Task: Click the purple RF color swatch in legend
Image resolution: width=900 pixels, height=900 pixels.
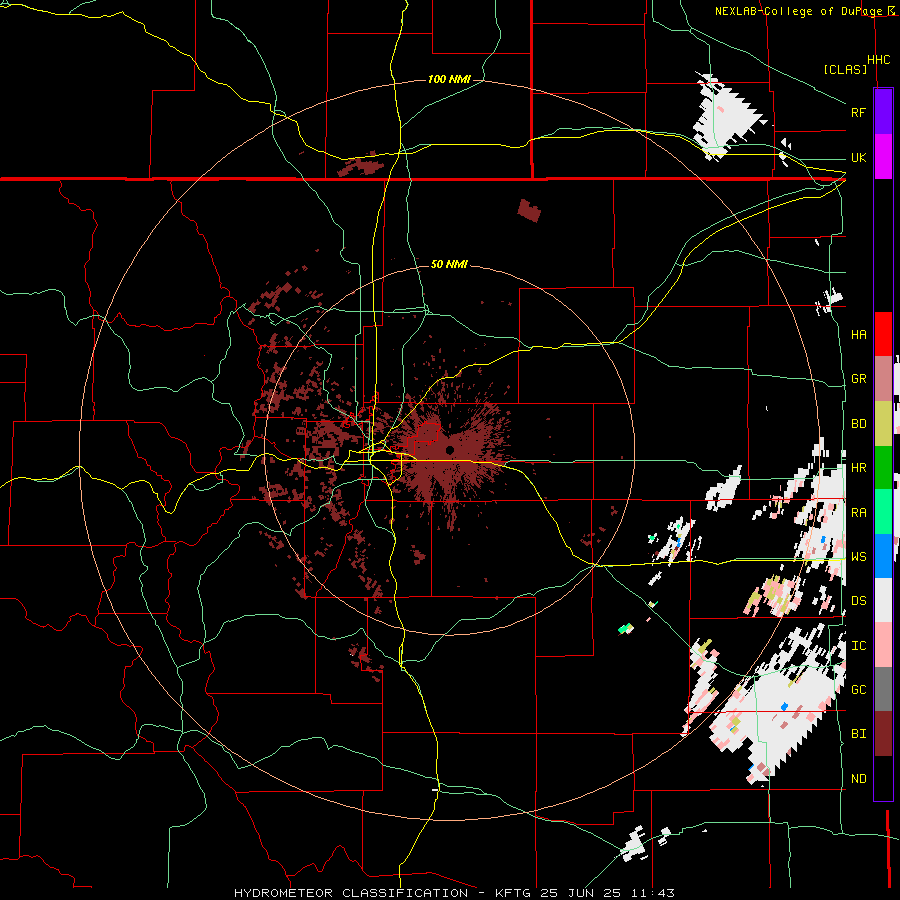Action: (883, 111)
